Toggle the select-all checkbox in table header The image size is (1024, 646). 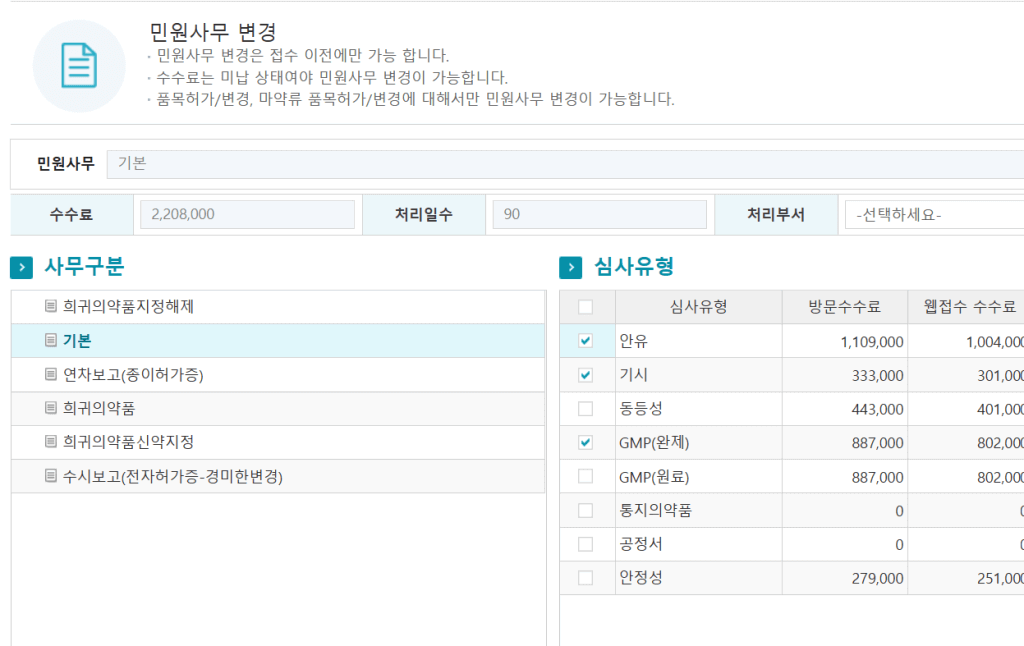[x=586, y=307]
